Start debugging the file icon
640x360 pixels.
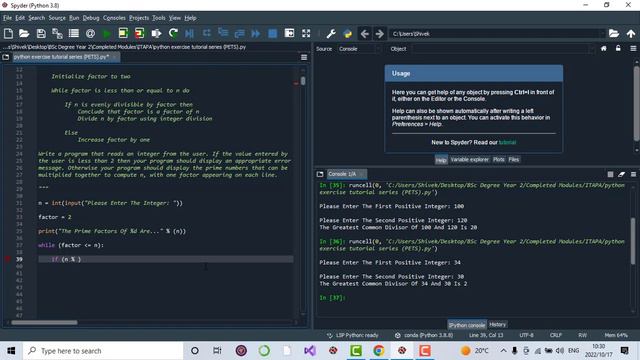[189, 33]
